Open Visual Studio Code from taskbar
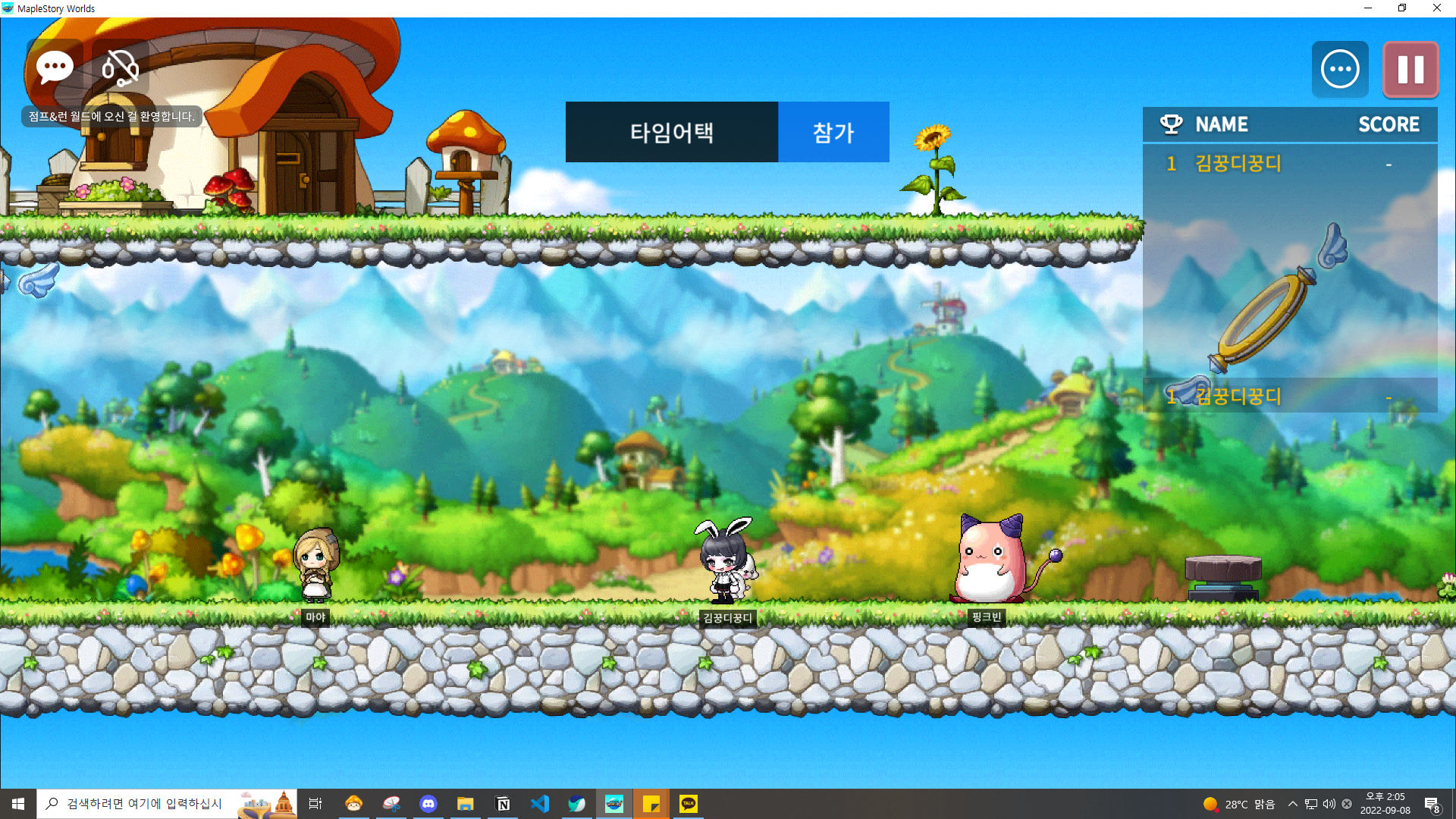This screenshot has height=819, width=1456. coord(540,804)
